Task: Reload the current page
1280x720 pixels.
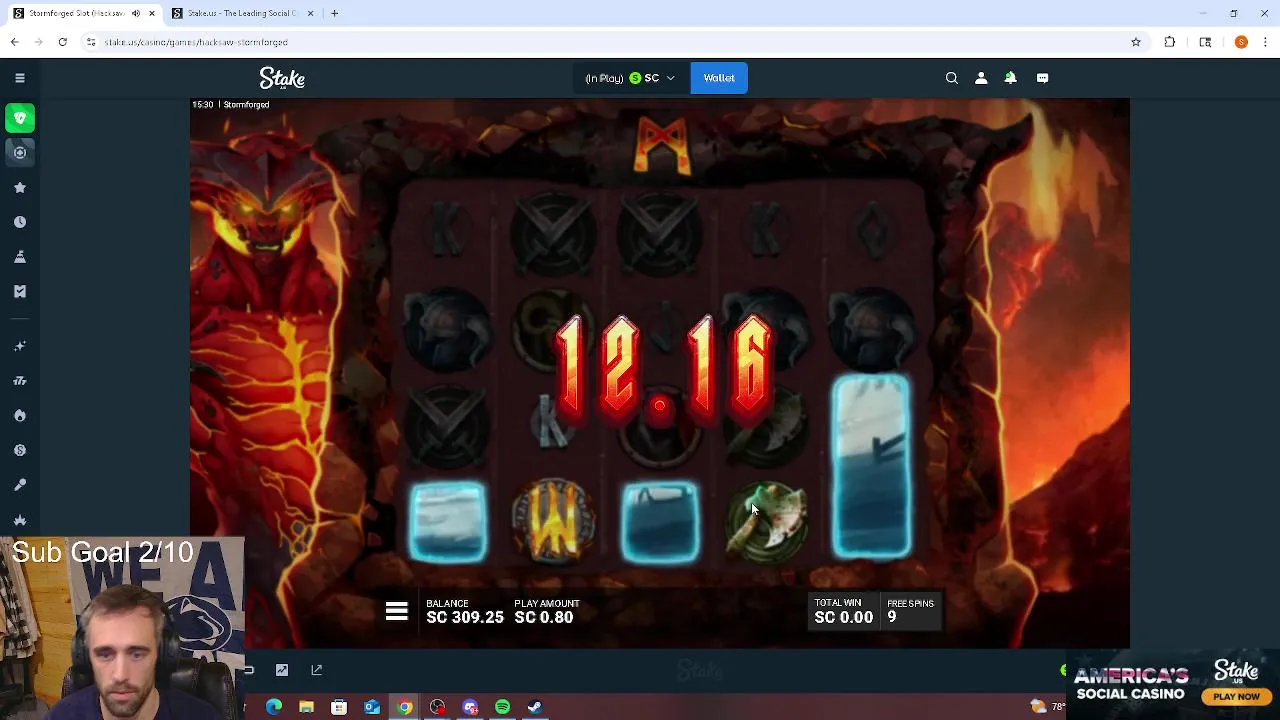Action: pyautogui.click(x=63, y=42)
